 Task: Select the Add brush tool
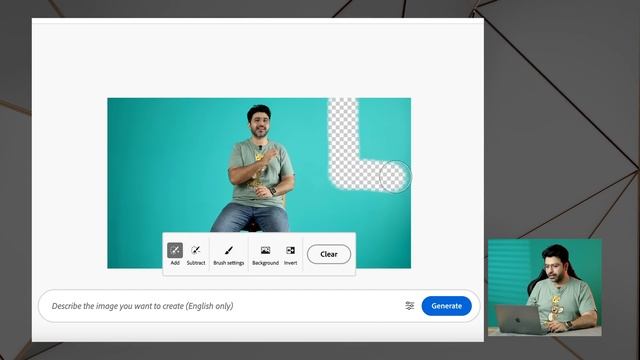pyautogui.click(x=175, y=254)
